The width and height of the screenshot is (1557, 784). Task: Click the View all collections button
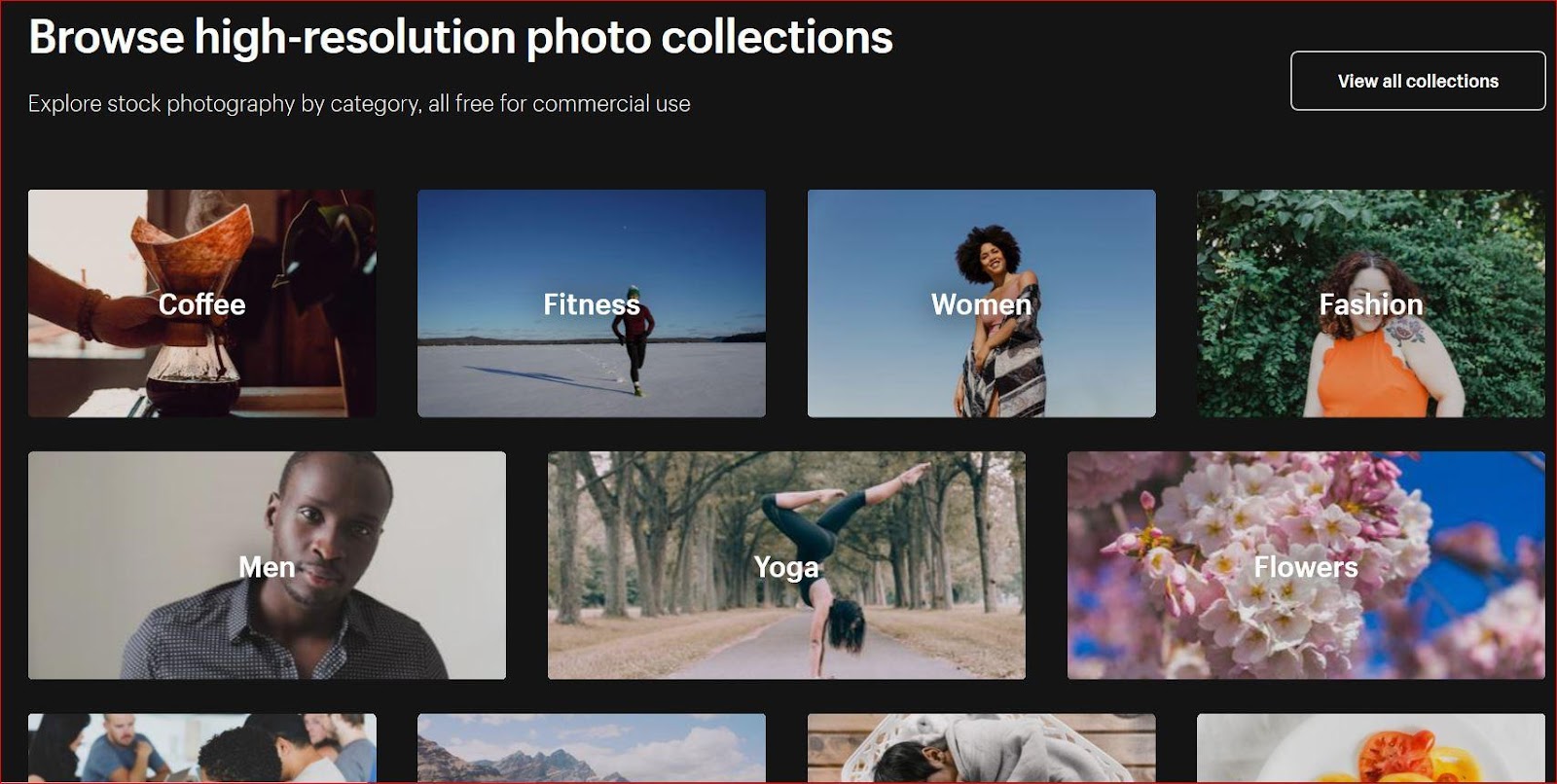(1418, 81)
